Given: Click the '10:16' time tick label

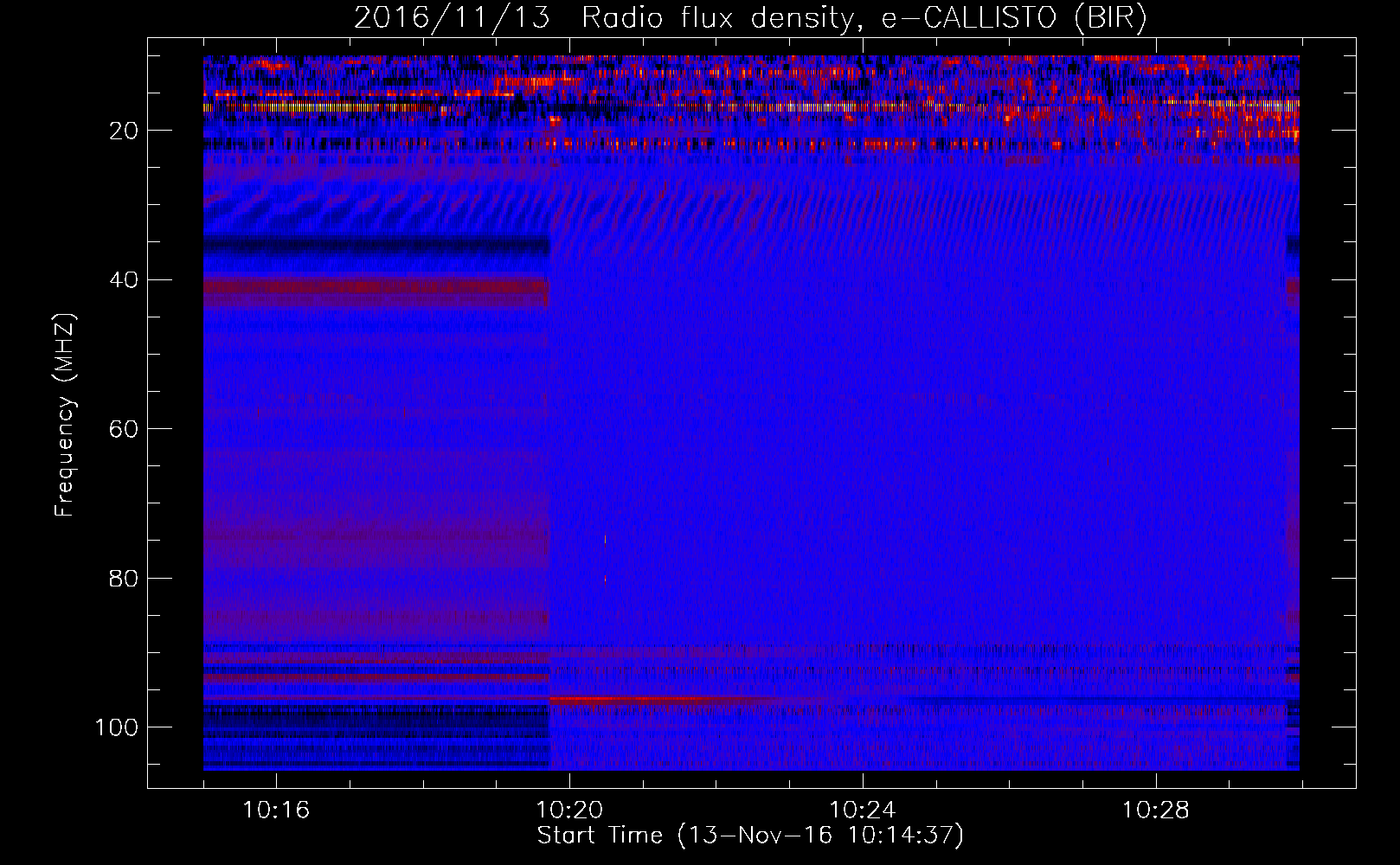Looking at the screenshot, I should (276, 811).
